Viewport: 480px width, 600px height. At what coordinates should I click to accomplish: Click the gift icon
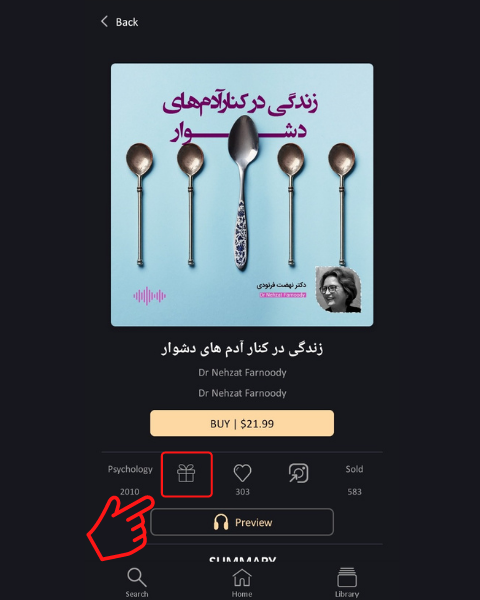click(x=186, y=473)
